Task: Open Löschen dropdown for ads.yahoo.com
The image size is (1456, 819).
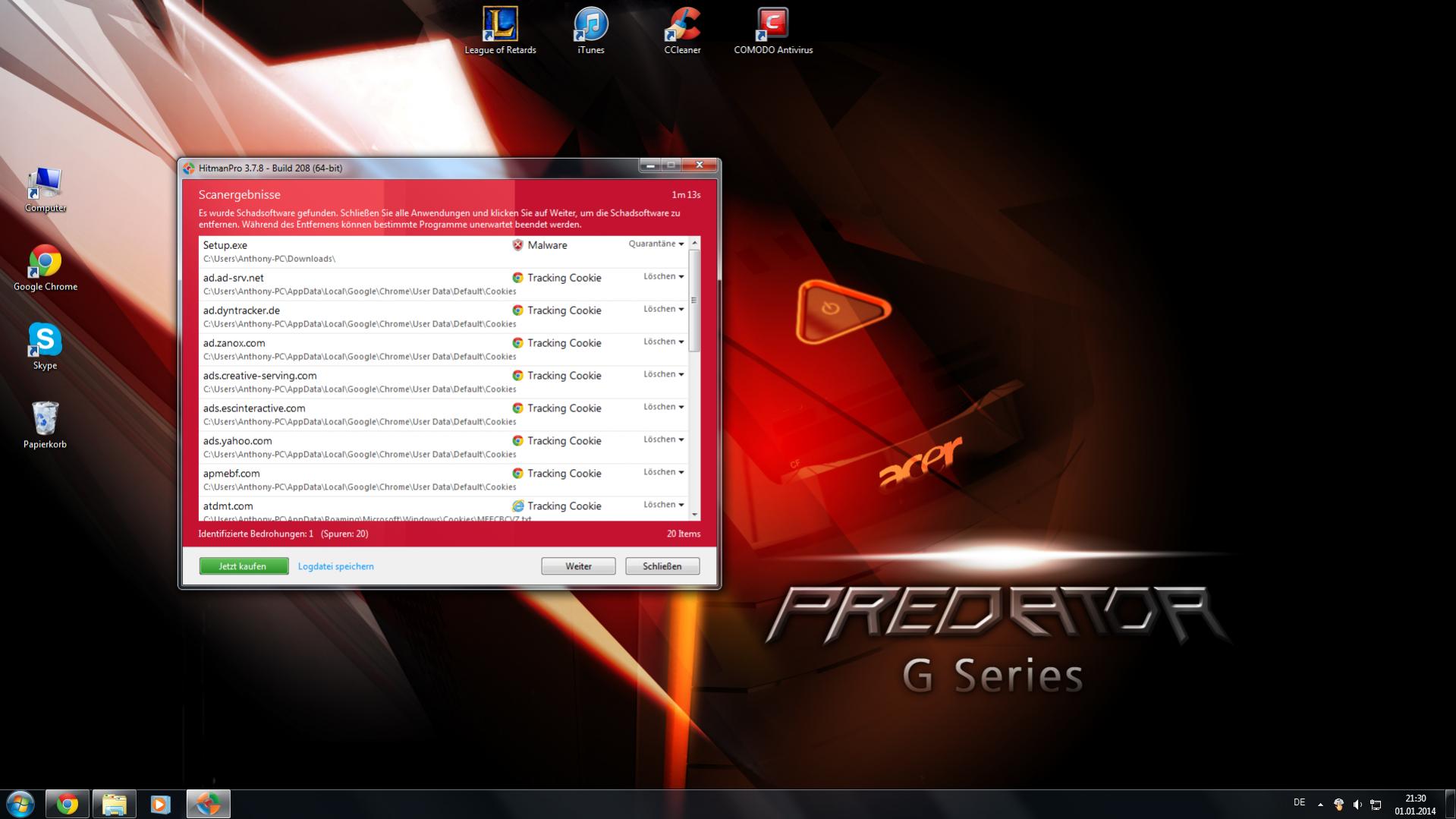Action: pyautogui.click(x=664, y=439)
